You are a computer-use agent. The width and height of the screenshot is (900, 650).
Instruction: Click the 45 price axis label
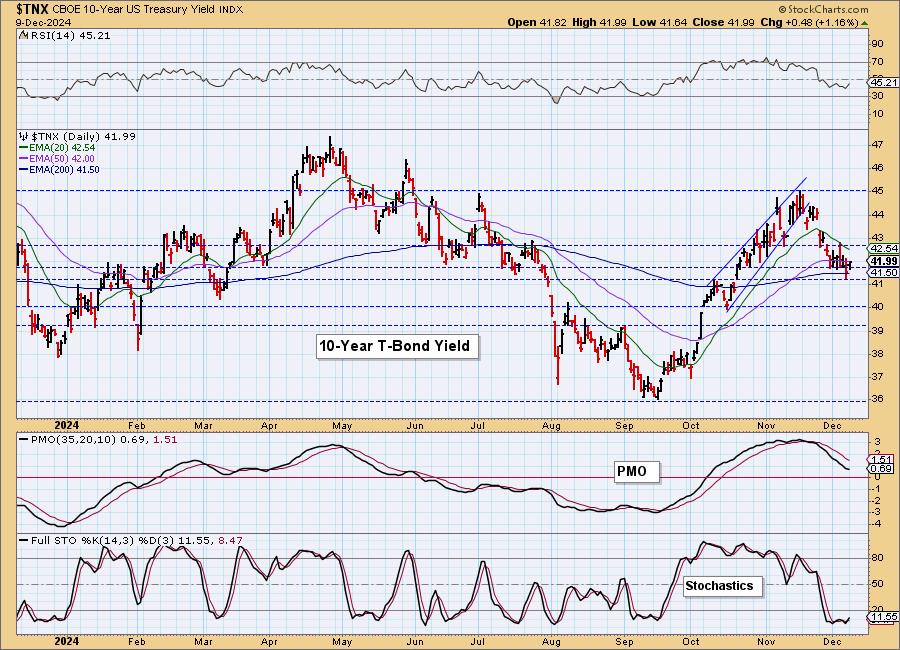tap(877, 191)
